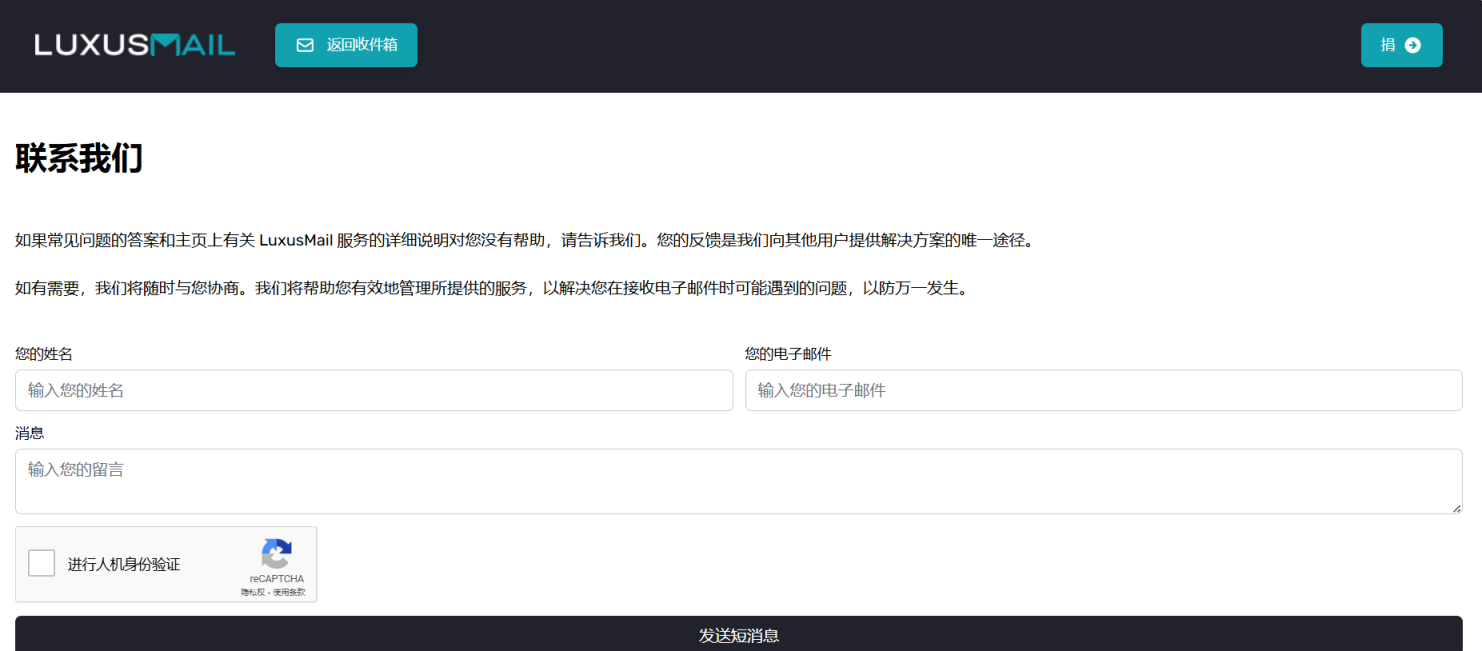Open the reCAPTCHA 隐私权 link
Image resolution: width=1482 pixels, height=651 pixels.
point(254,592)
